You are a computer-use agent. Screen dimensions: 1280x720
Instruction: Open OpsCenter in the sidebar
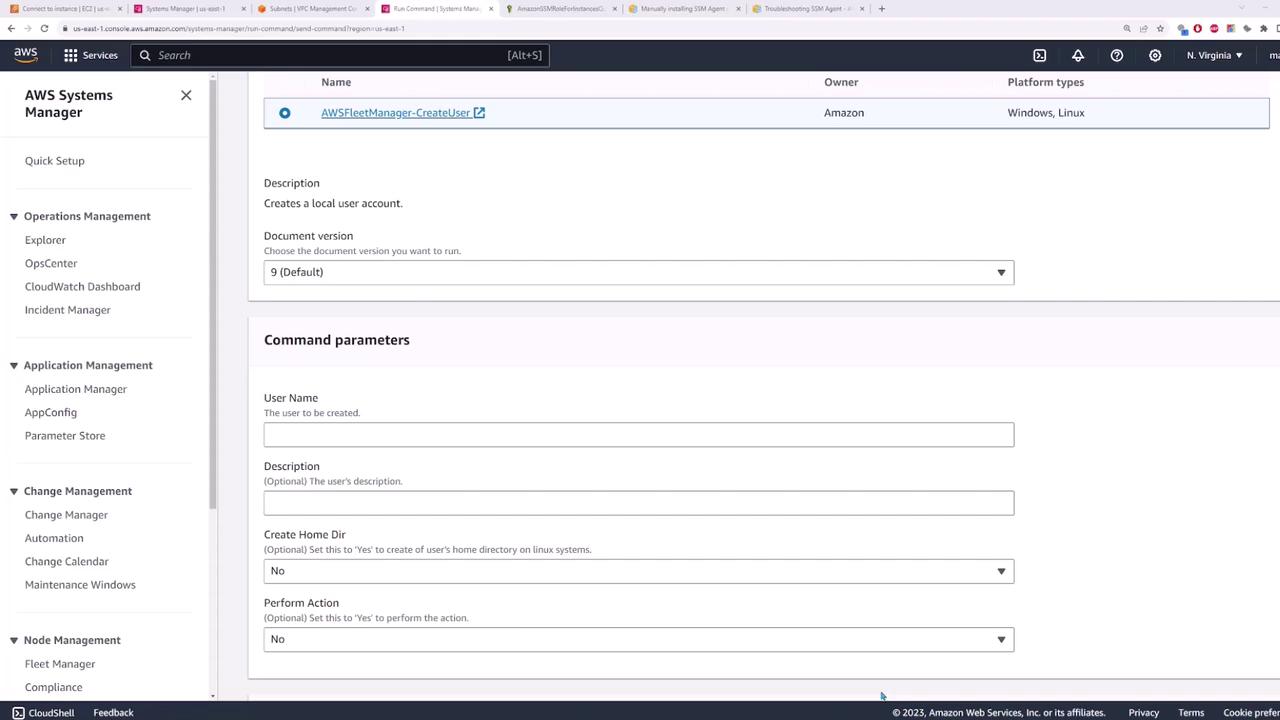[x=51, y=263]
